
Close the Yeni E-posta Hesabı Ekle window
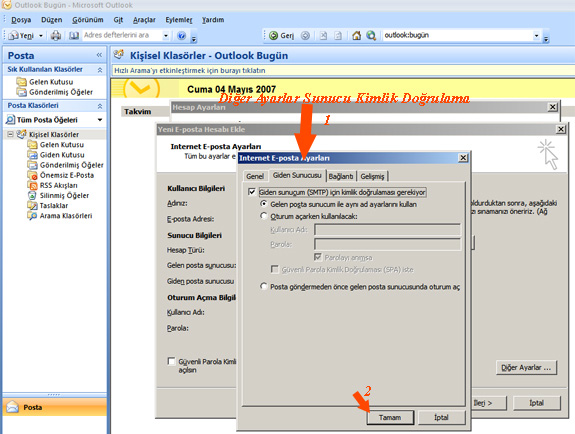(x=561, y=129)
